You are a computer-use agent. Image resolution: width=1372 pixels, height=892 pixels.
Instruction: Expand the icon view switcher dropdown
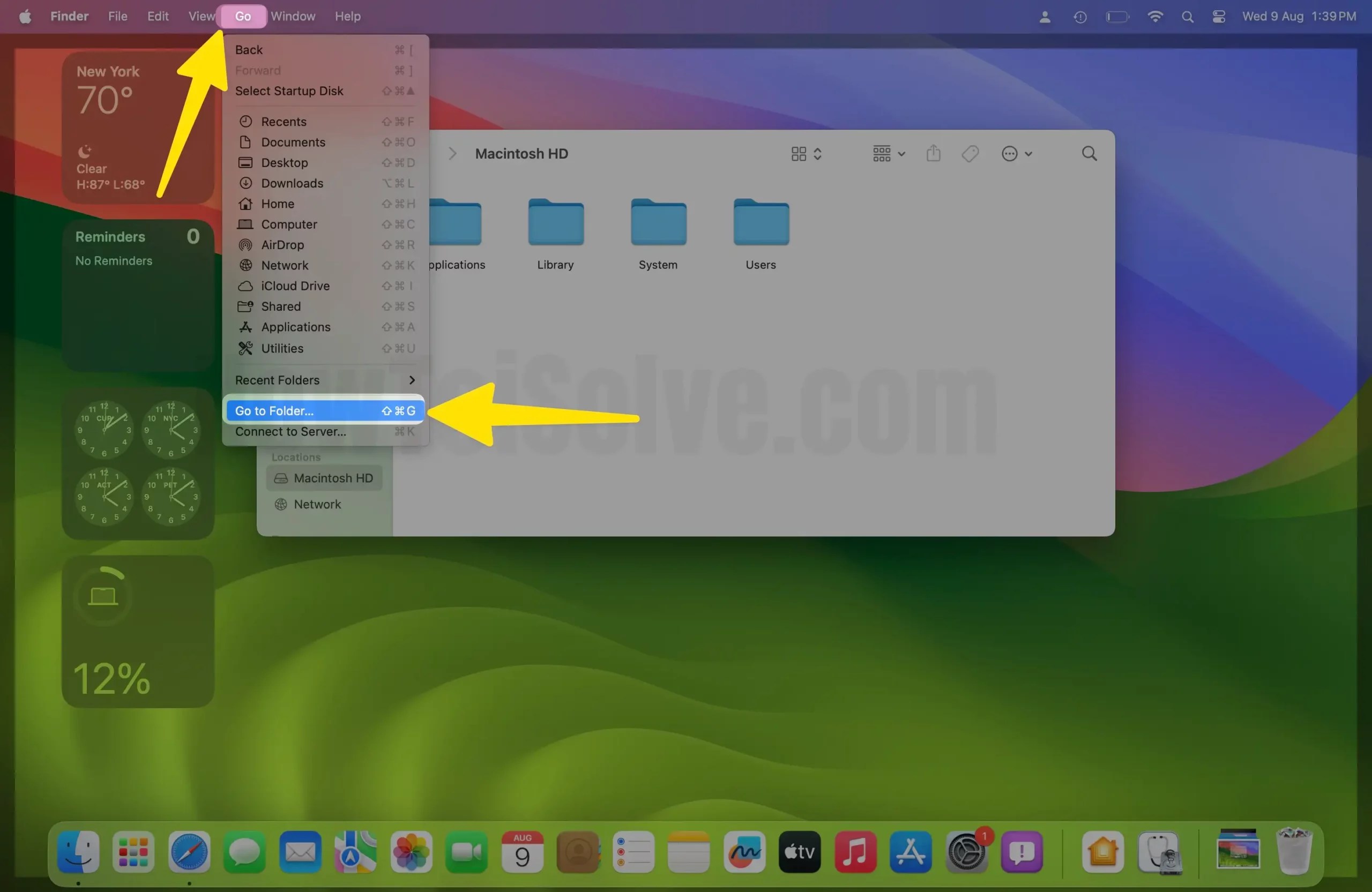[806, 154]
